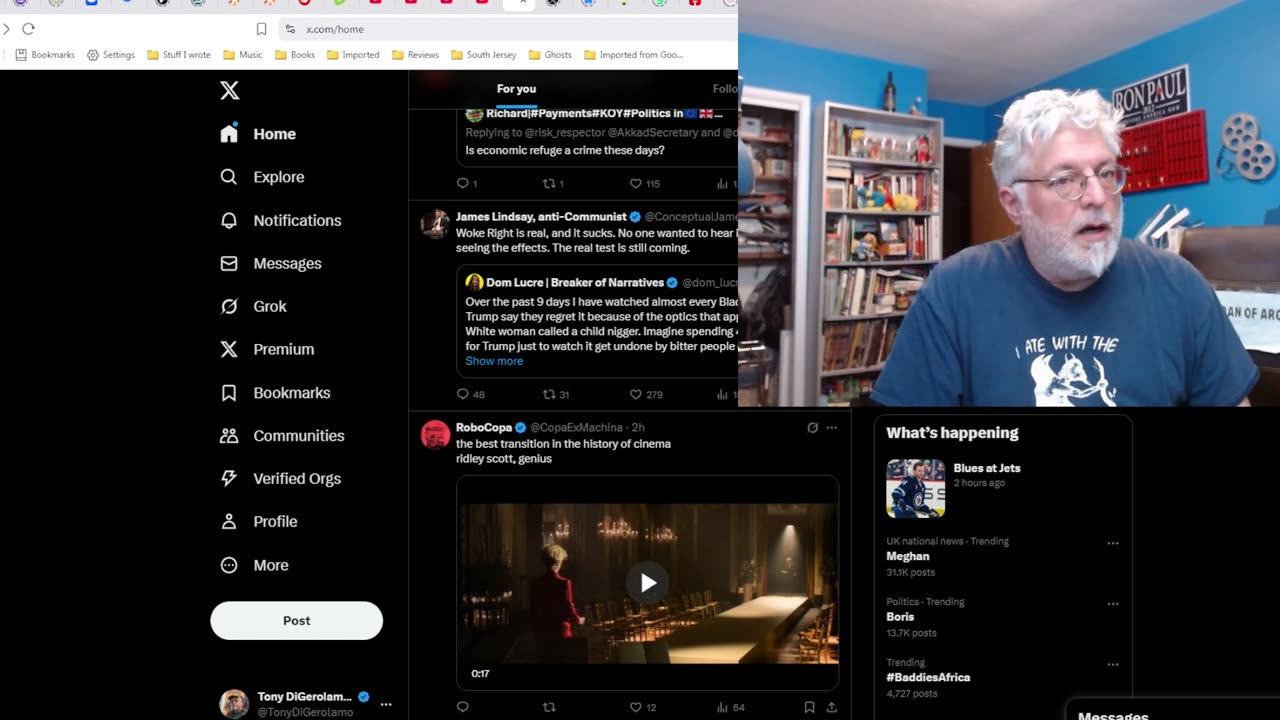Image resolution: width=1280 pixels, height=720 pixels.
Task: Open the More menu in sidebar
Action: (x=254, y=565)
